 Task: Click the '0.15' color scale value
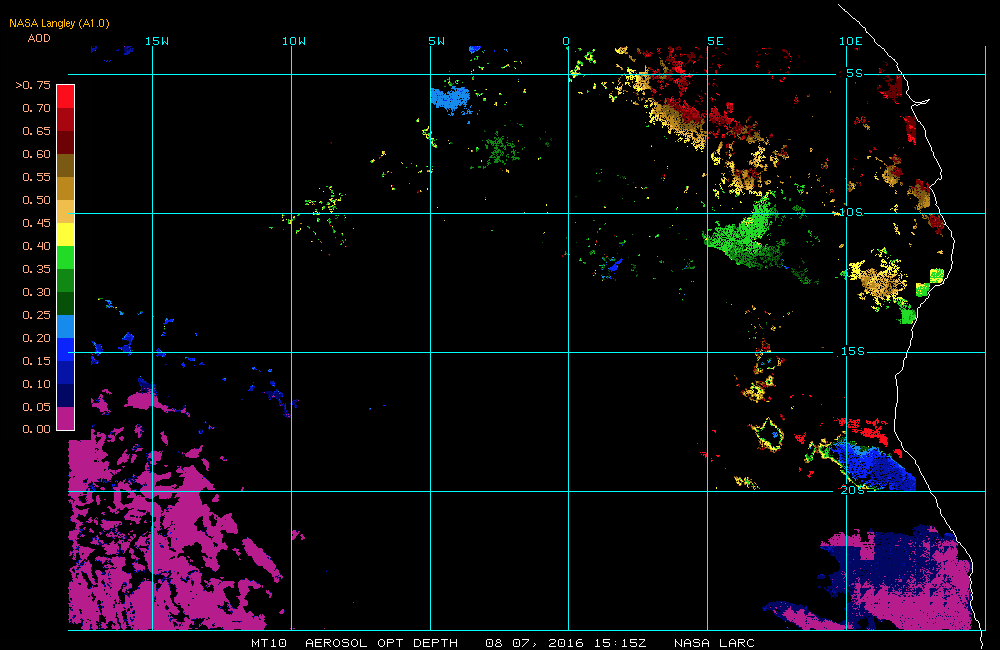36,360
